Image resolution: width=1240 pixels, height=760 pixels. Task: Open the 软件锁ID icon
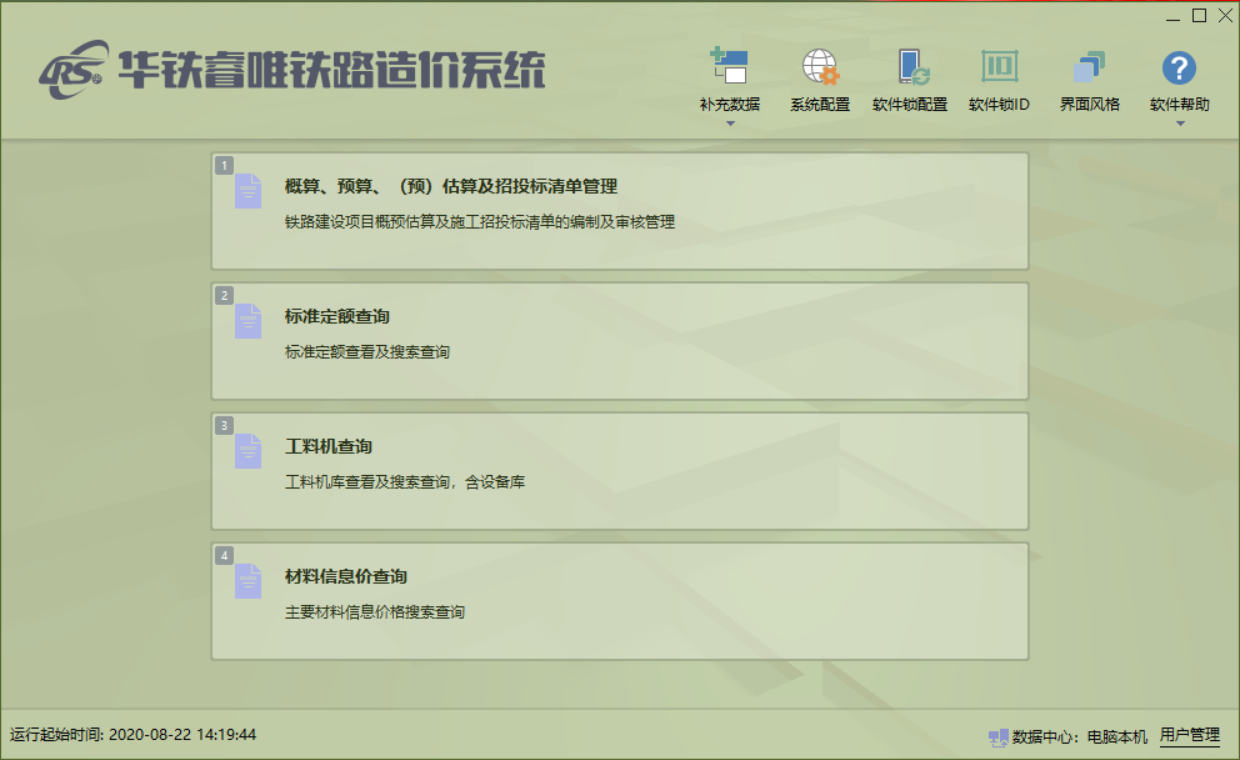coord(999,68)
